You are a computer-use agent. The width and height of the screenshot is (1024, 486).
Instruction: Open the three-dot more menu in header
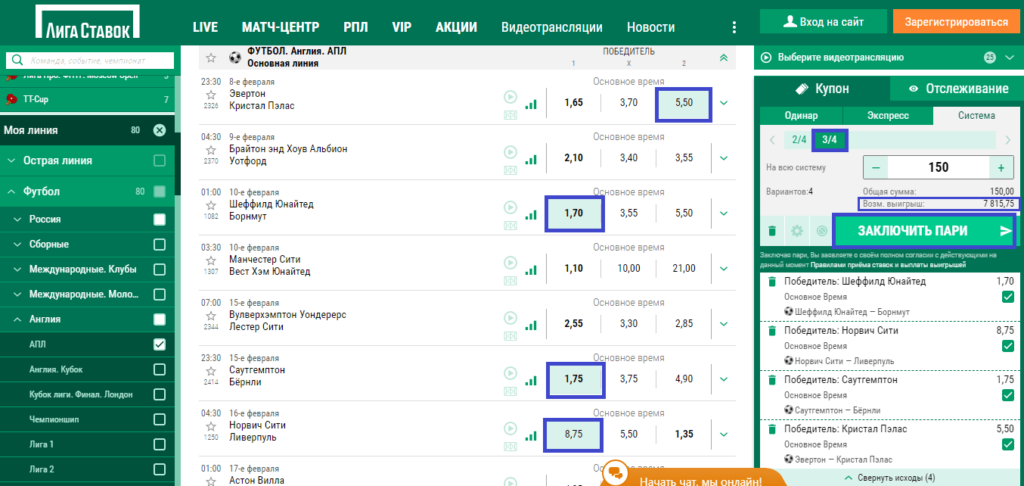[x=735, y=27]
